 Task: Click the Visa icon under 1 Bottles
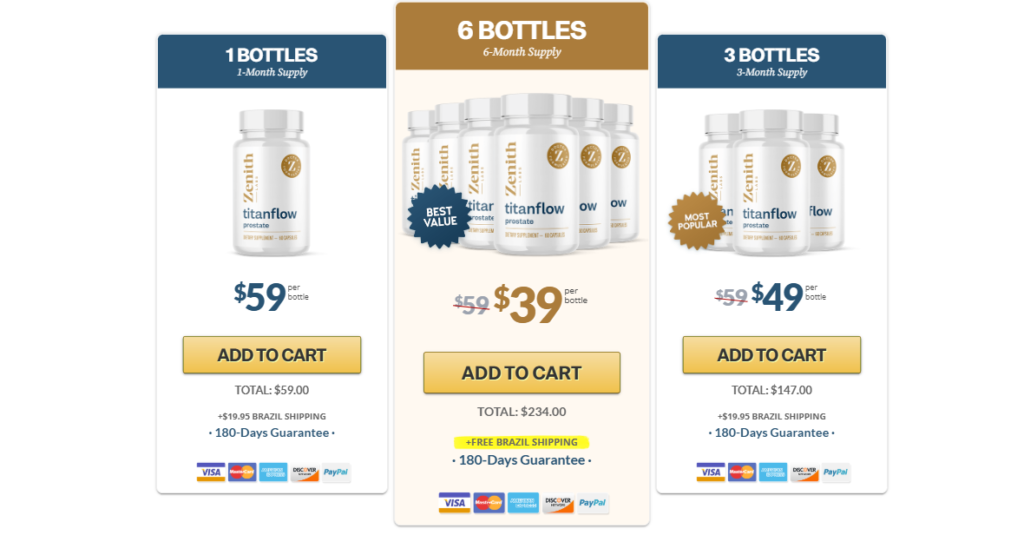click(x=211, y=472)
